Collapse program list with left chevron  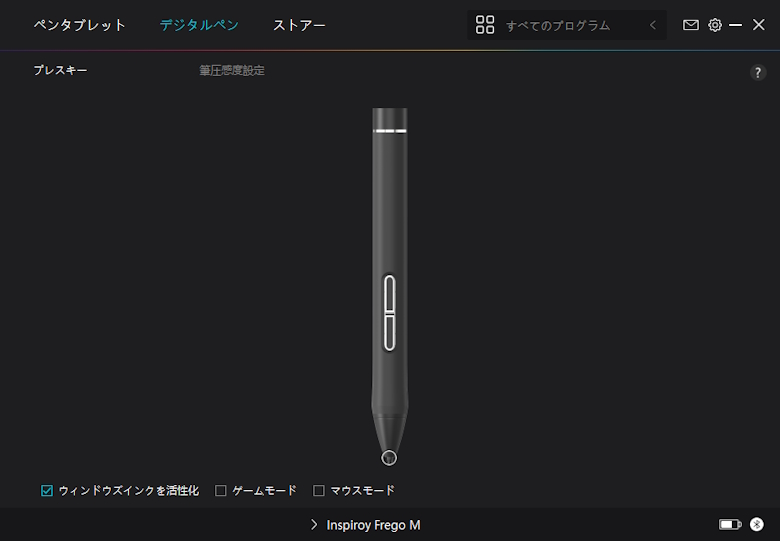click(653, 25)
